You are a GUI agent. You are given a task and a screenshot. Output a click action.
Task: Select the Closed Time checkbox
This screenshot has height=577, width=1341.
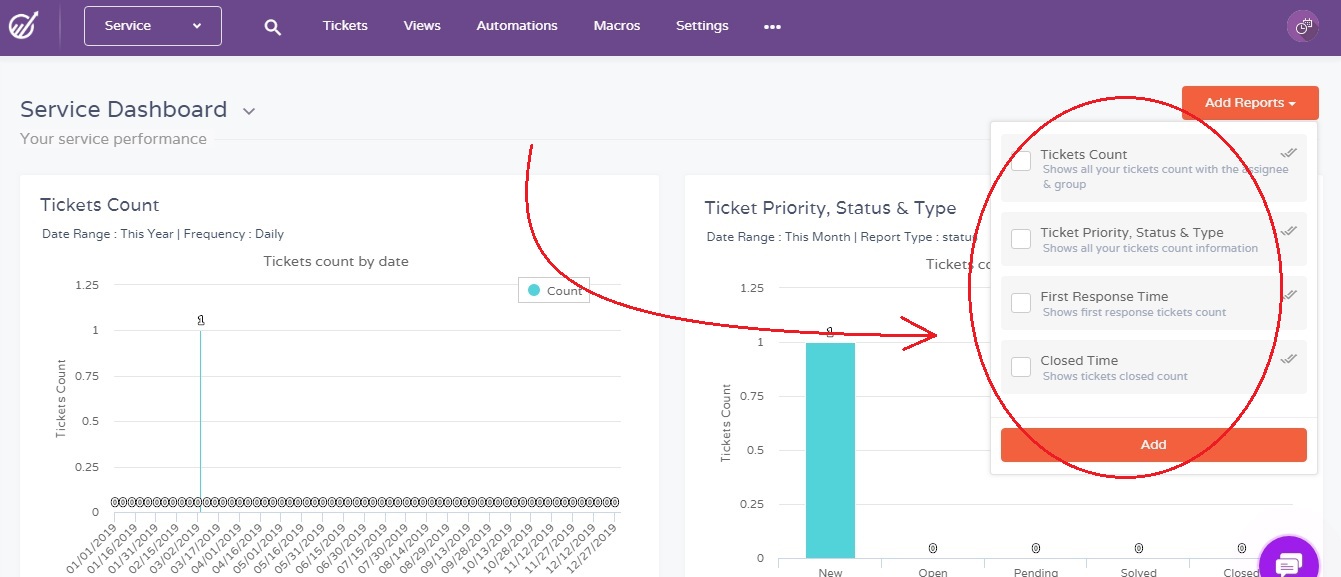(x=1021, y=367)
